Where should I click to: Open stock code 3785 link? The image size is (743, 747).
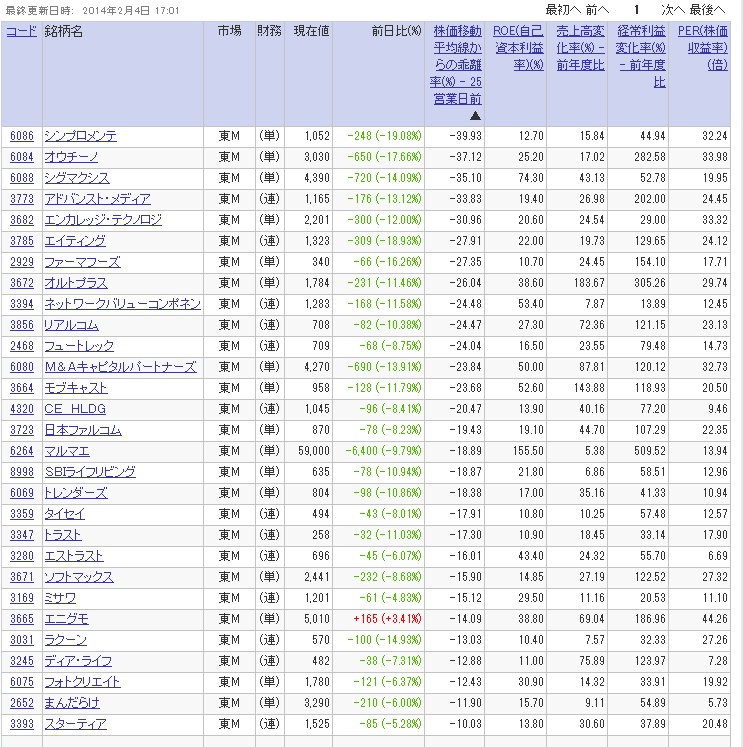pyautogui.click(x=22, y=241)
